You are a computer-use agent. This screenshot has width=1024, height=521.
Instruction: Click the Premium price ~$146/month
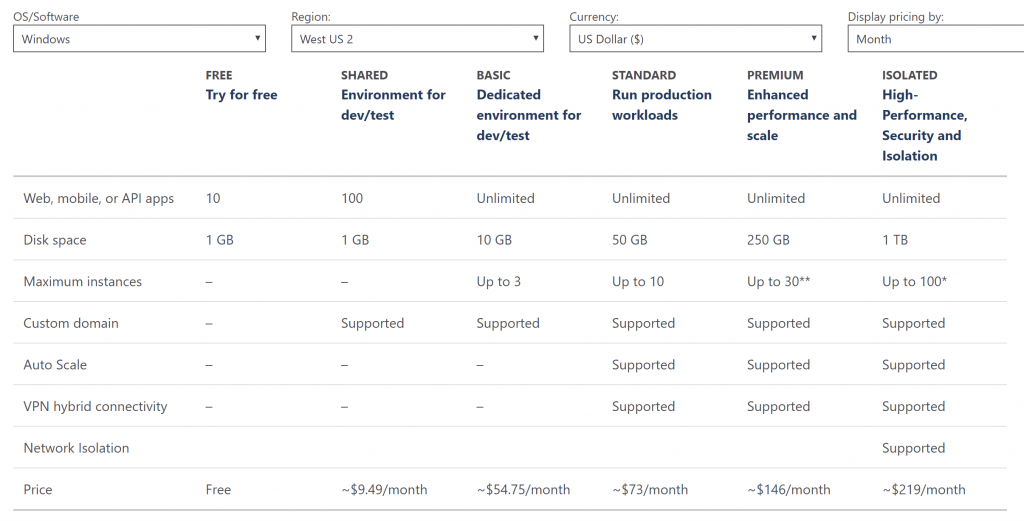point(789,490)
